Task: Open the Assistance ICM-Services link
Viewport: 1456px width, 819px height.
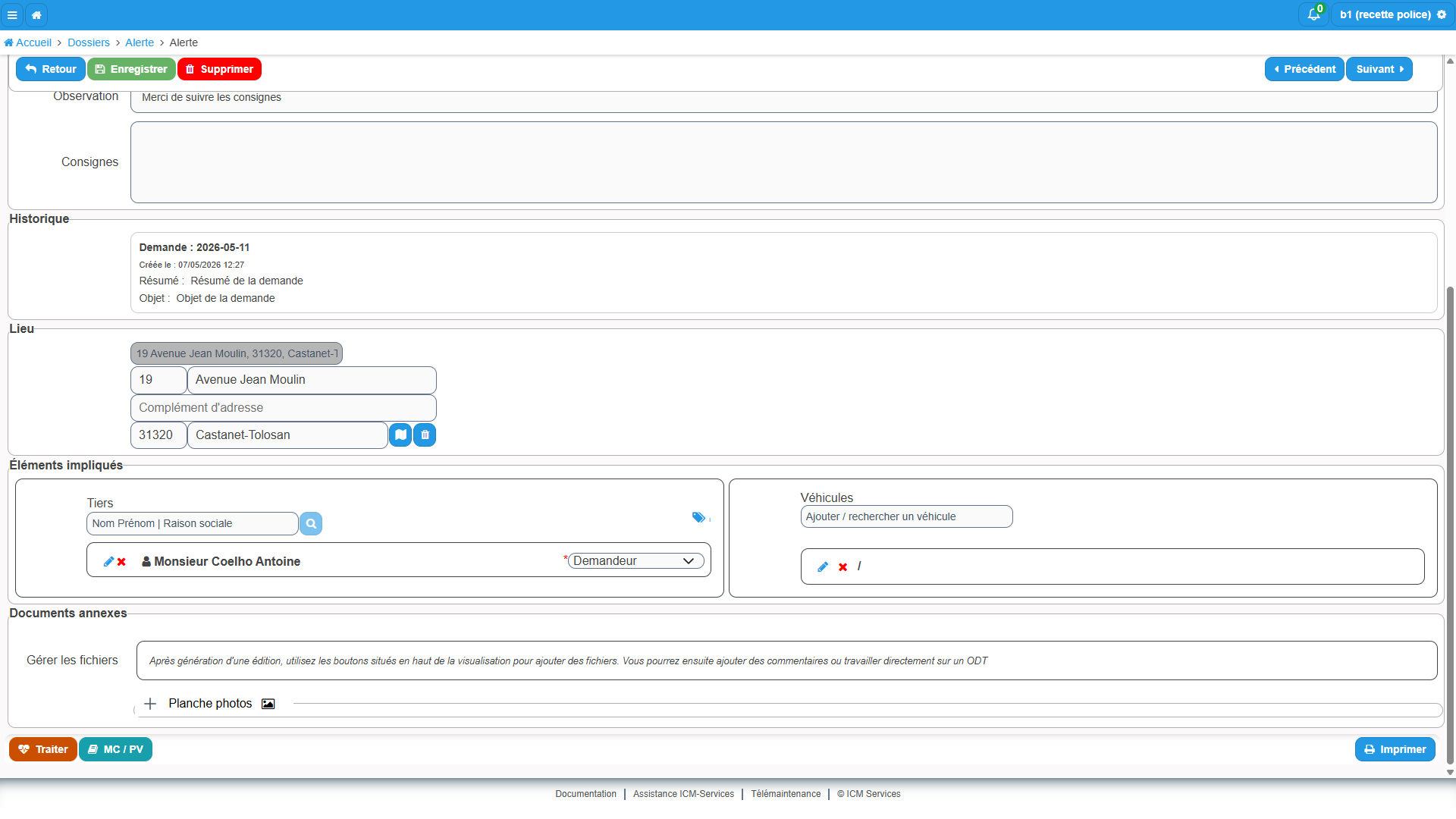Action: click(683, 795)
